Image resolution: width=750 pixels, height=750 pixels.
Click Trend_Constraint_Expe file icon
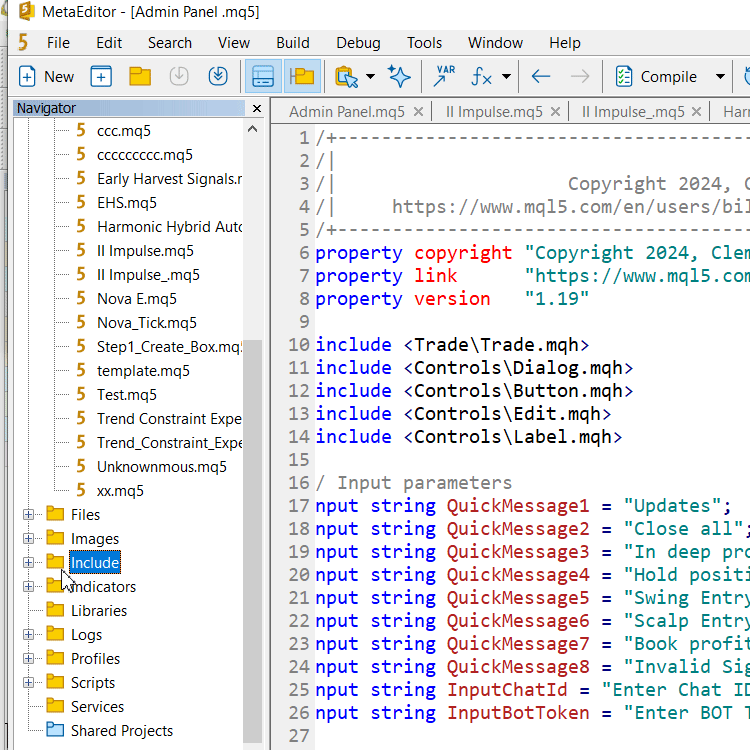click(x=81, y=442)
